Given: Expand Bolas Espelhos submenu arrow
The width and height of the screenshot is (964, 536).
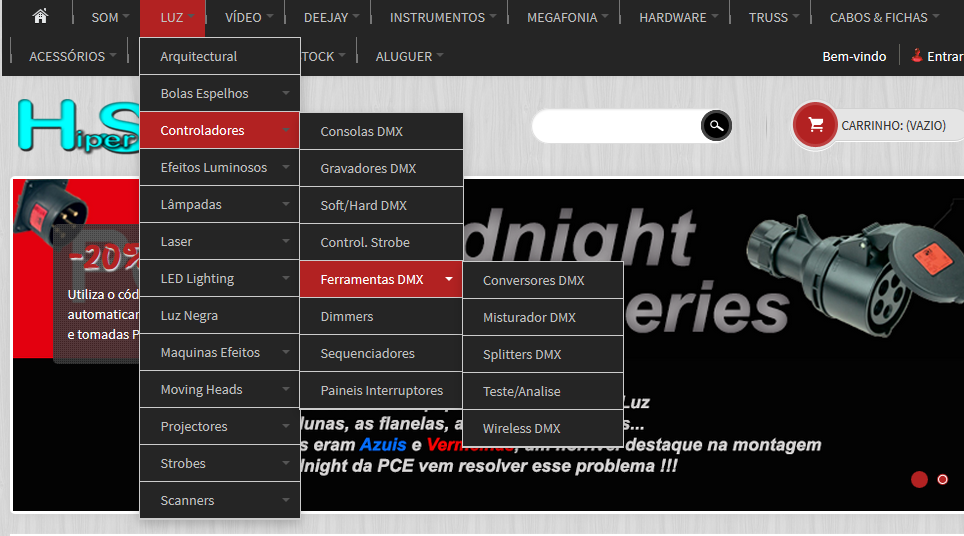Looking at the screenshot, I should coord(286,93).
